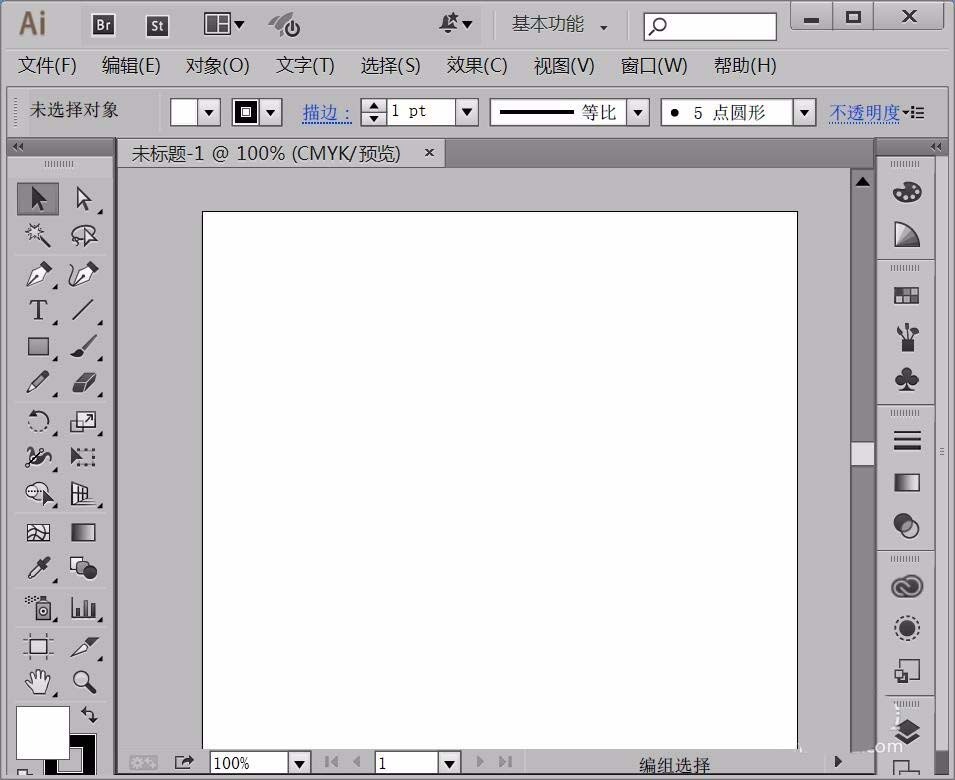
Task: Click the 描边 stroke link
Action: coord(327,113)
